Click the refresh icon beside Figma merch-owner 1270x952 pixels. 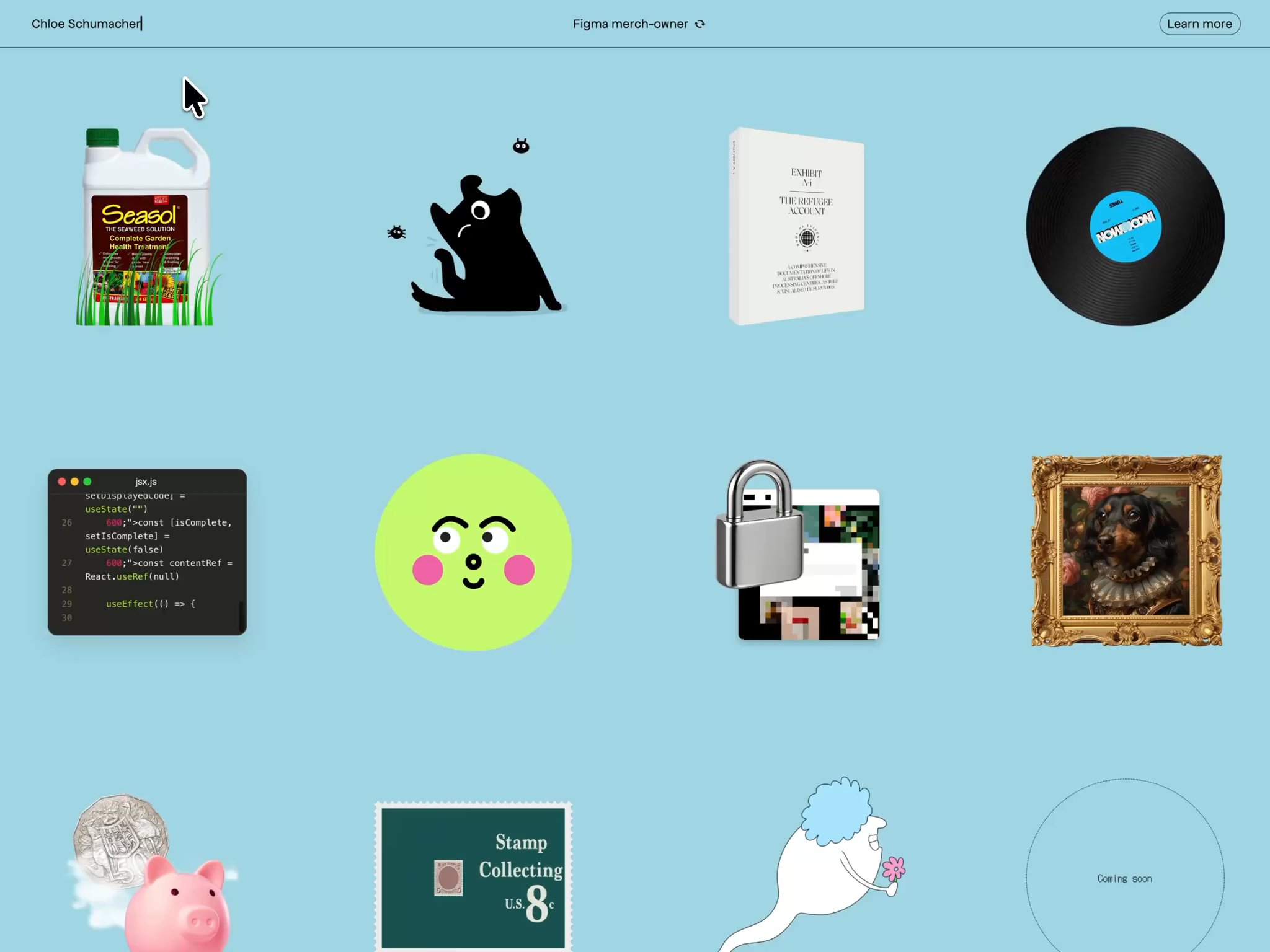pos(700,24)
